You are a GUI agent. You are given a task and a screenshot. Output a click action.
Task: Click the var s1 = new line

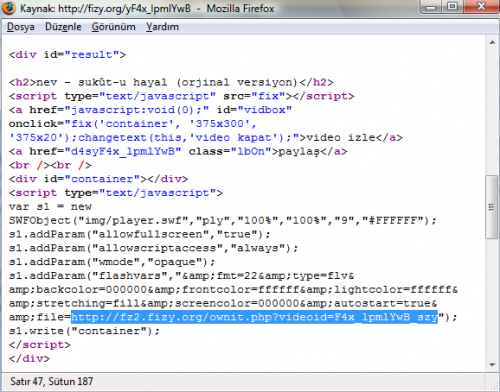[x=50, y=207]
